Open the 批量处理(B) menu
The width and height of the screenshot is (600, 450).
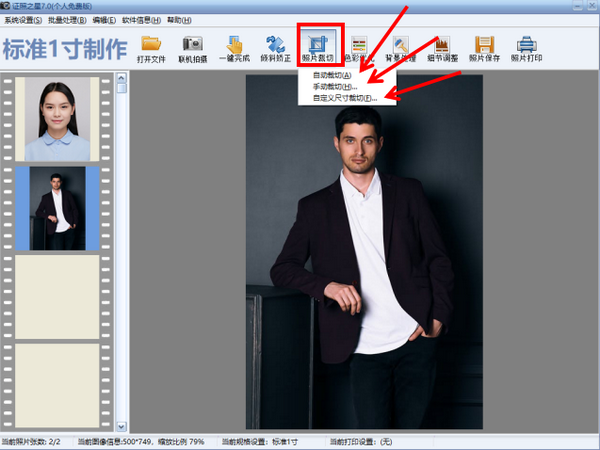coord(68,20)
